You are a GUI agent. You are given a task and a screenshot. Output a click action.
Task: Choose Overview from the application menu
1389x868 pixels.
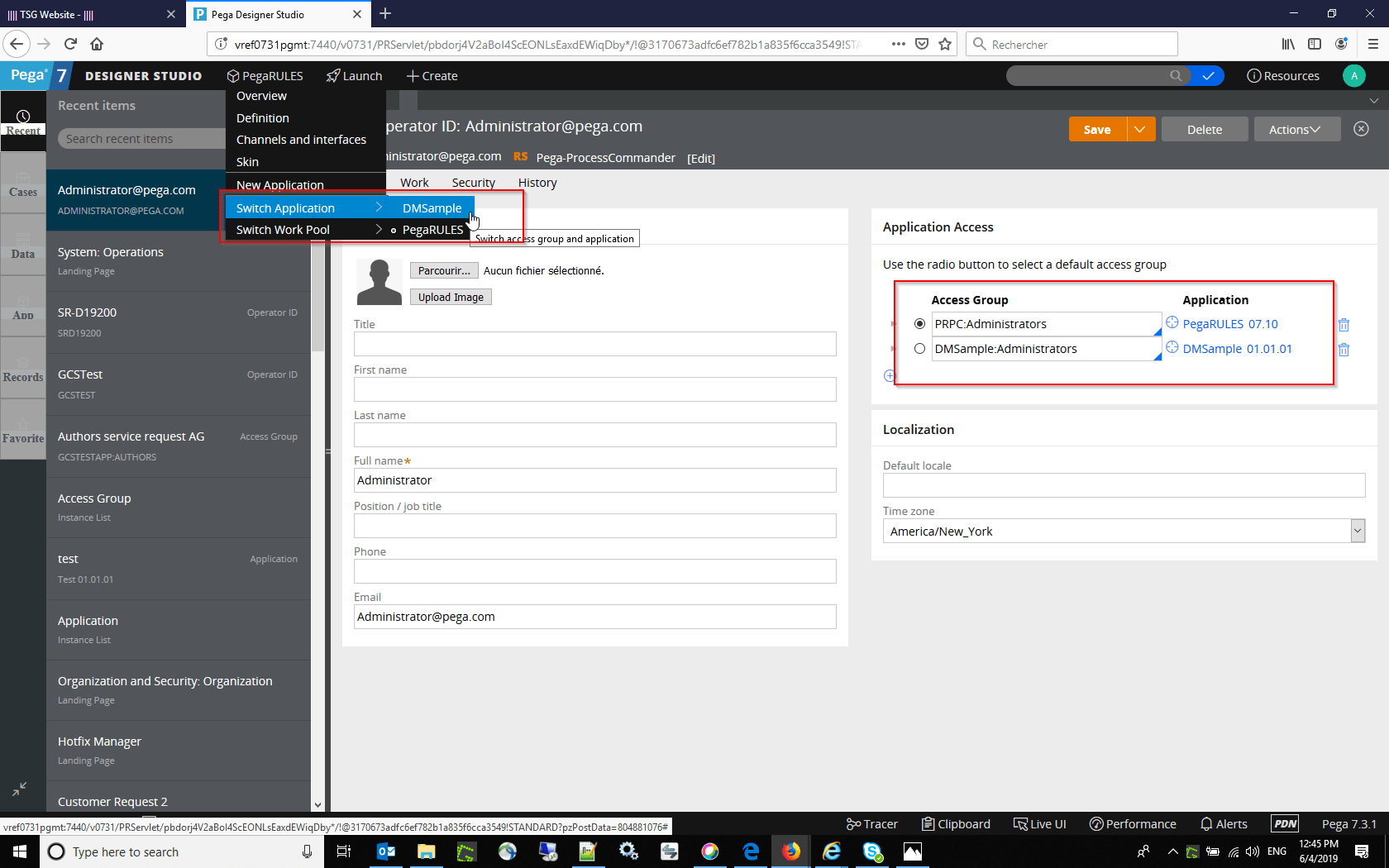[261, 96]
